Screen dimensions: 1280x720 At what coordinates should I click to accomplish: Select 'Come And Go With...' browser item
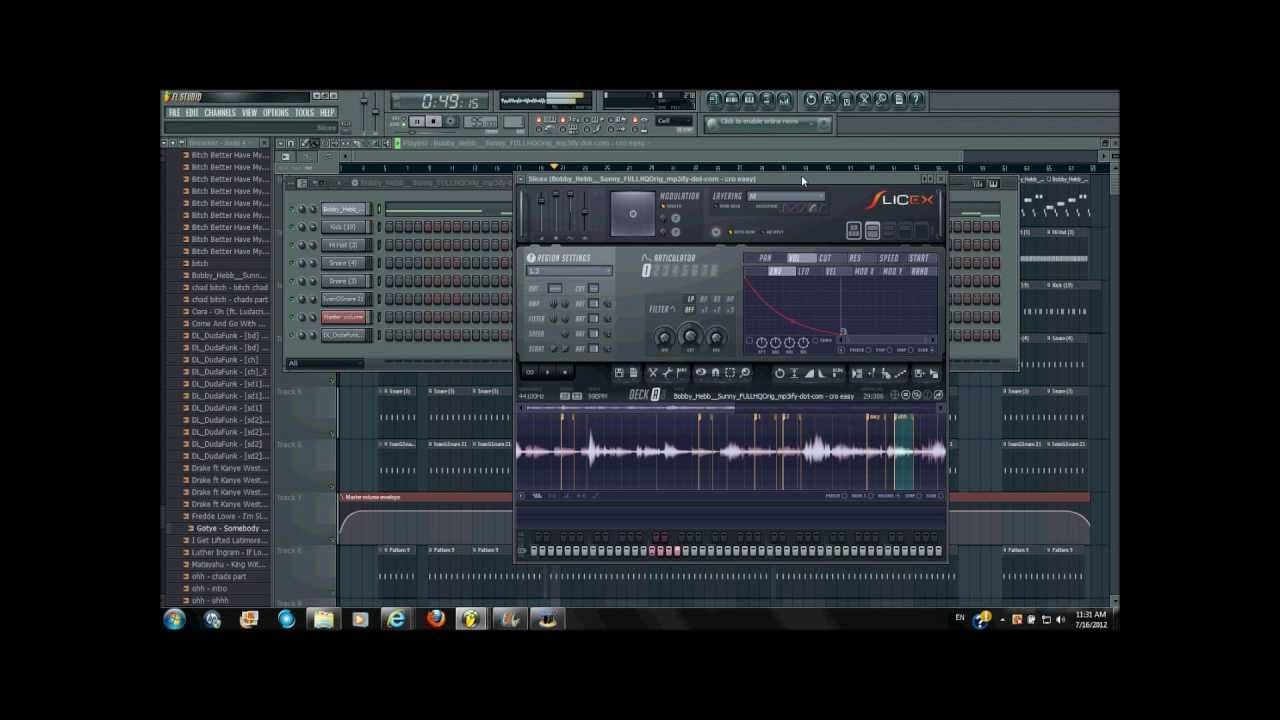pos(228,323)
